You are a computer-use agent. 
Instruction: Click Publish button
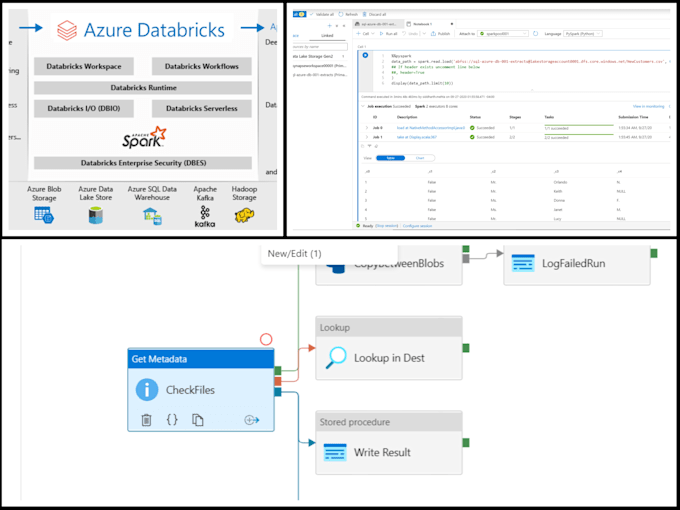(x=440, y=33)
